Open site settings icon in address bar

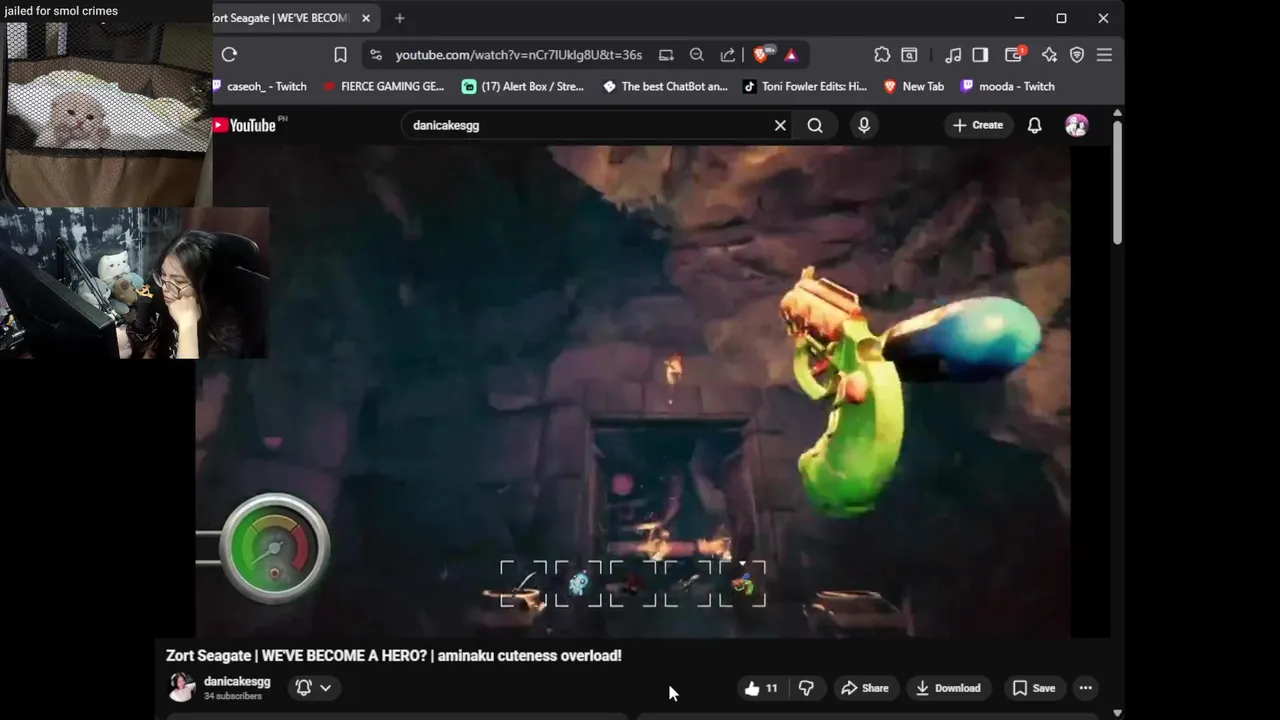click(375, 55)
